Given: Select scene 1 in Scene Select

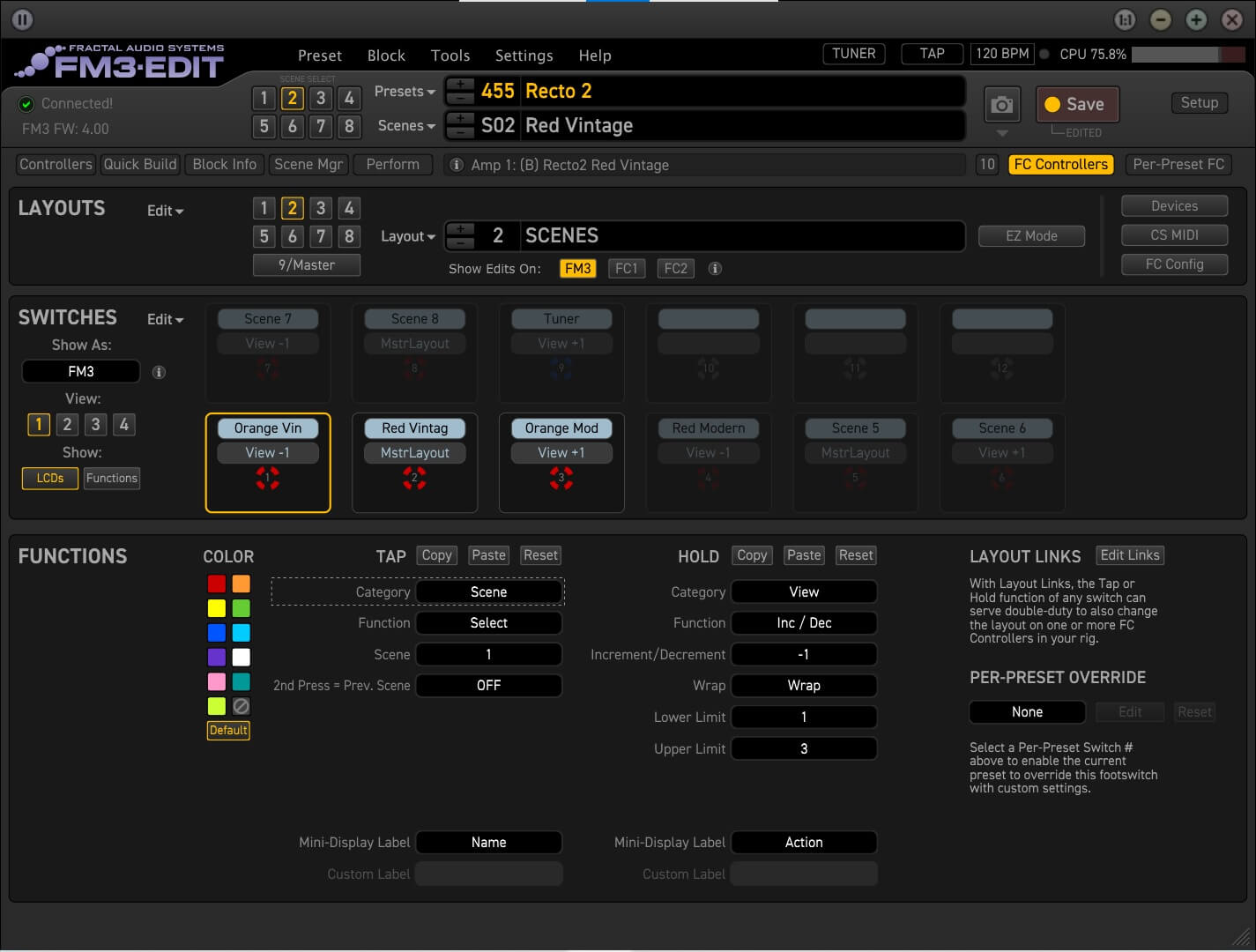Looking at the screenshot, I should tap(264, 98).
